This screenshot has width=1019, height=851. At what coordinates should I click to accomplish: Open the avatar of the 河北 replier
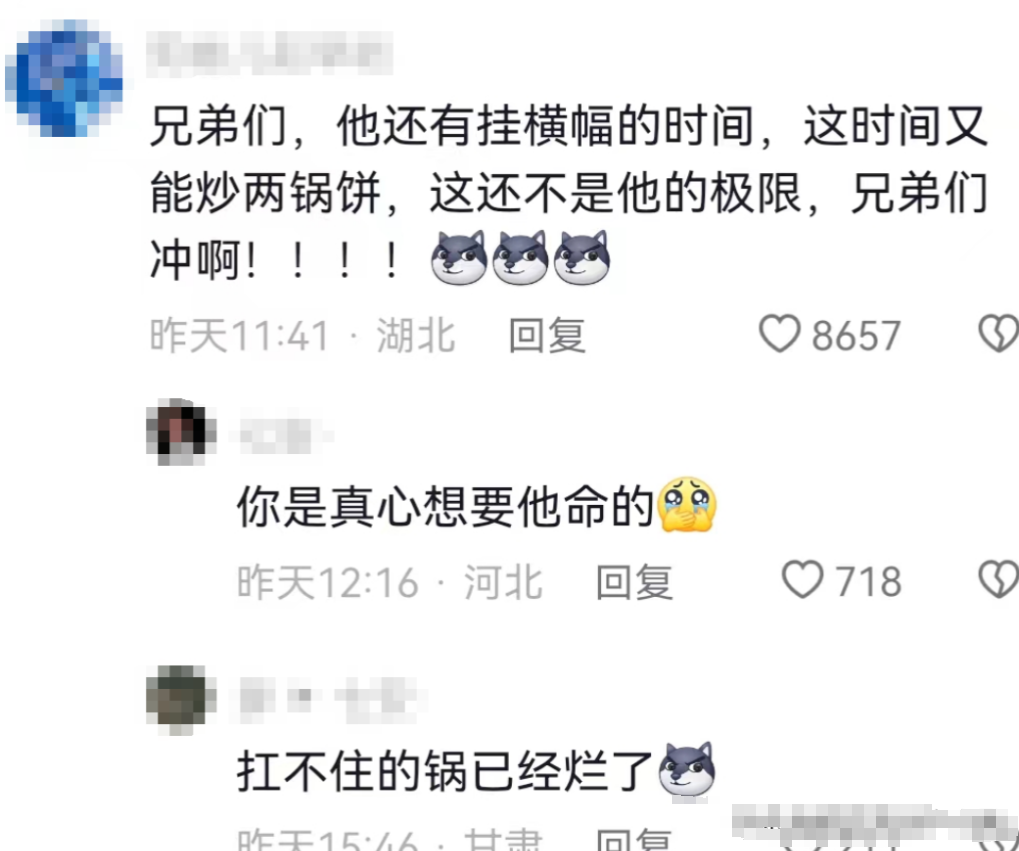pos(181,432)
